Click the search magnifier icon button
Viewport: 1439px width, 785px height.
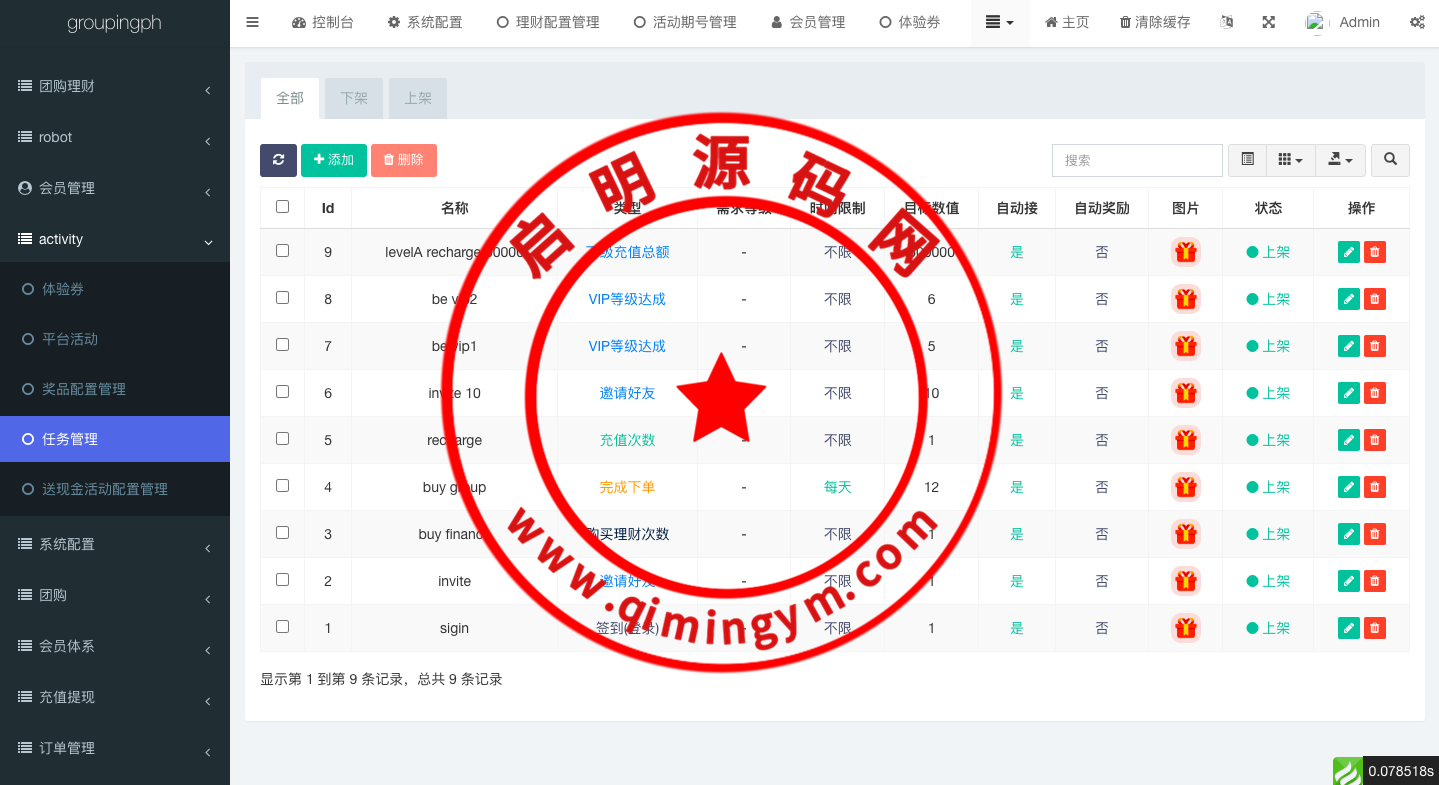pos(1390,160)
